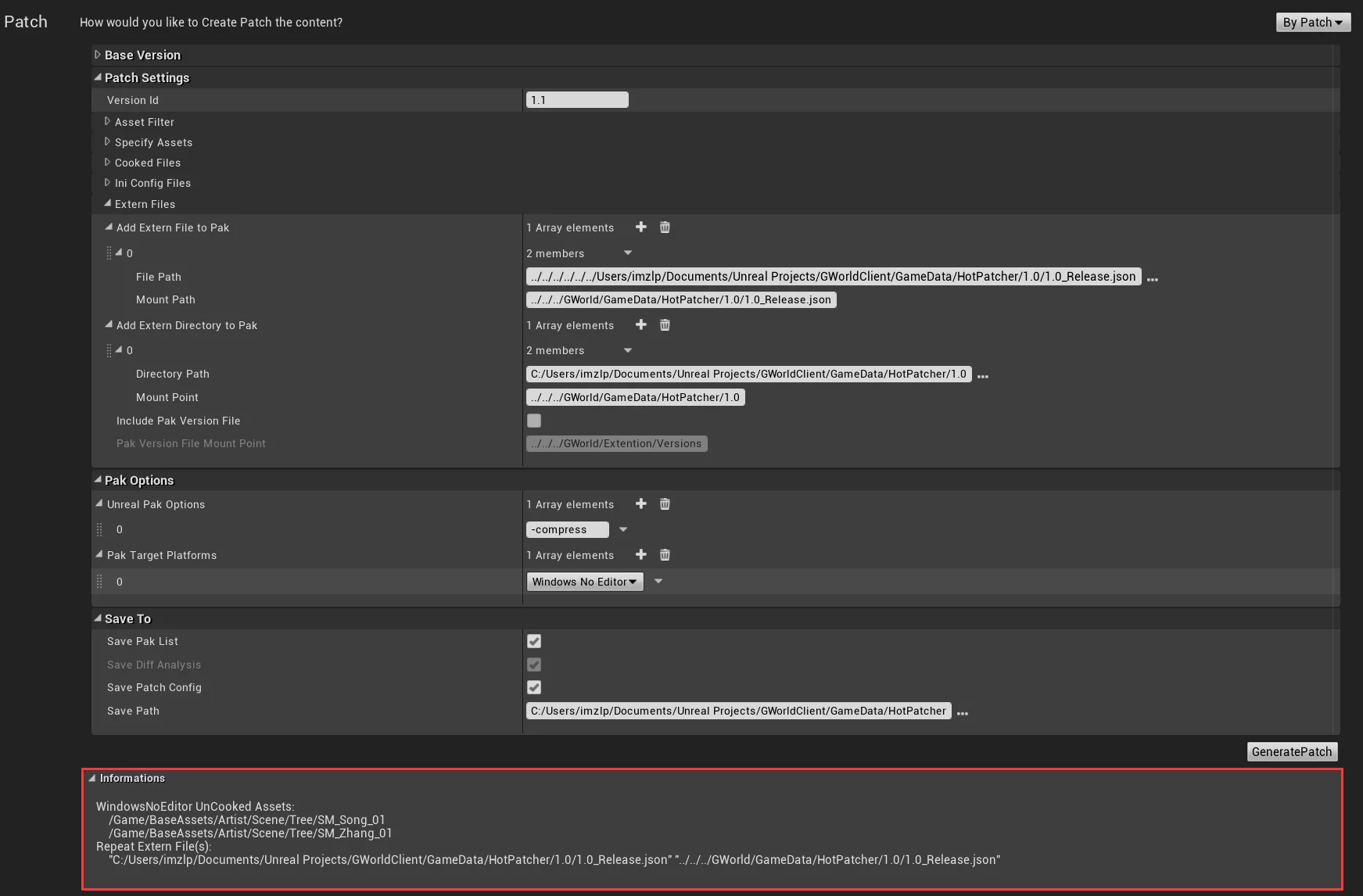Add element to Add Extern Directory to Pak
This screenshot has height=896, width=1363.
(x=640, y=324)
